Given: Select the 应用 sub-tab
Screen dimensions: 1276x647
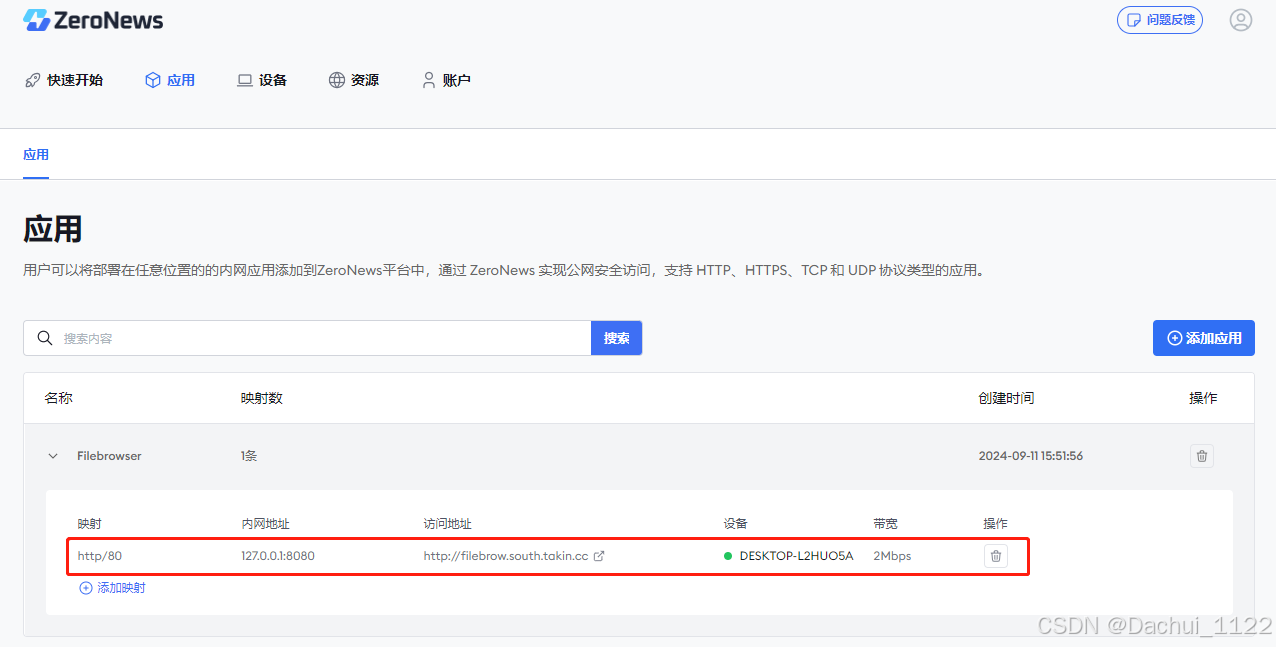Looking at the screenshot, I should click(x=36, y=155).
